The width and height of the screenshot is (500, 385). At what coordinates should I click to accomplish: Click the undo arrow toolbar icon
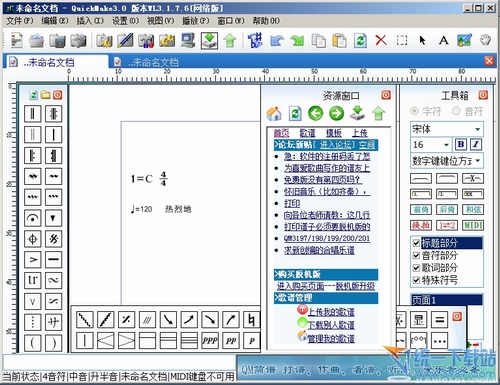point(277,41)
